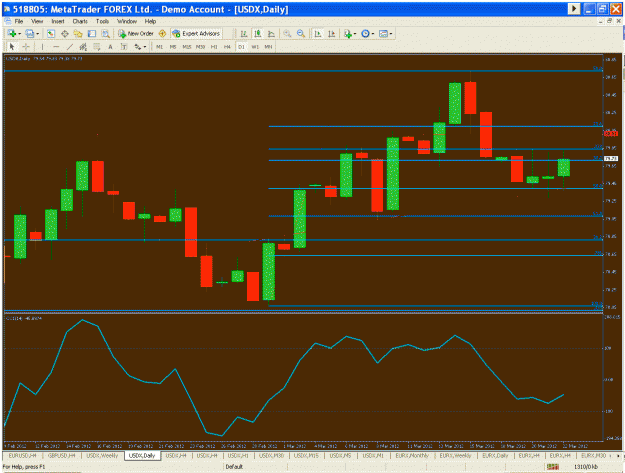Expand the Periods dropdown arrow
The height and width of the screenshot is (473, 625).
tap(373, 34)
